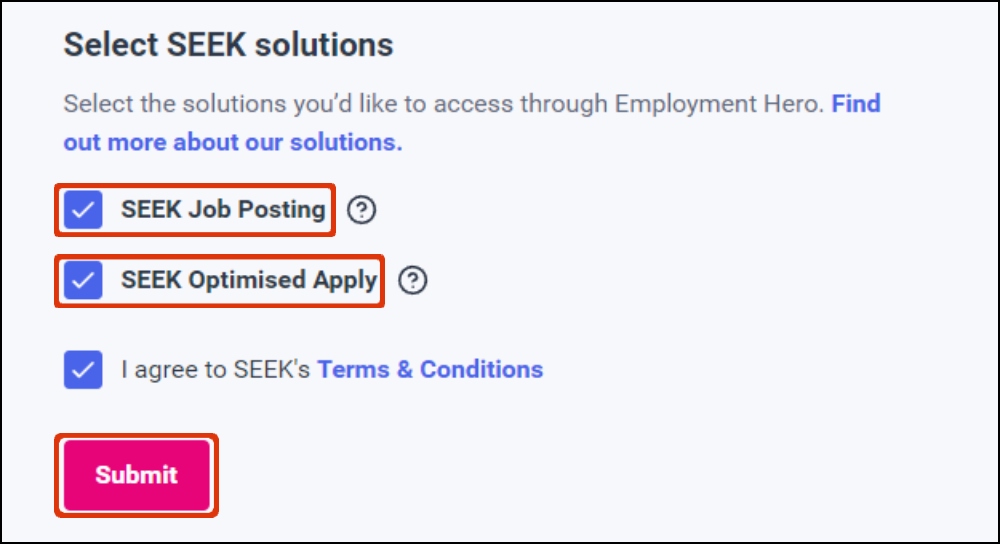Image resolution: width=1000 pixels, height=544 pixels.
Task: Click the question mark right of Optimised Apply
Action: tap(412, 281)
